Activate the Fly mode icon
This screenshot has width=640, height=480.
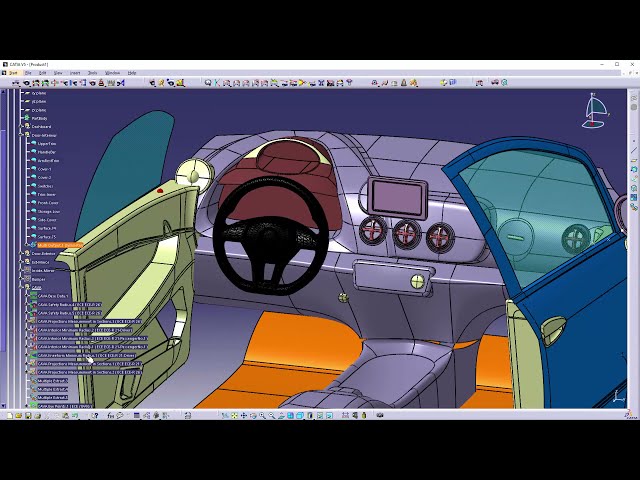(225, 416)
